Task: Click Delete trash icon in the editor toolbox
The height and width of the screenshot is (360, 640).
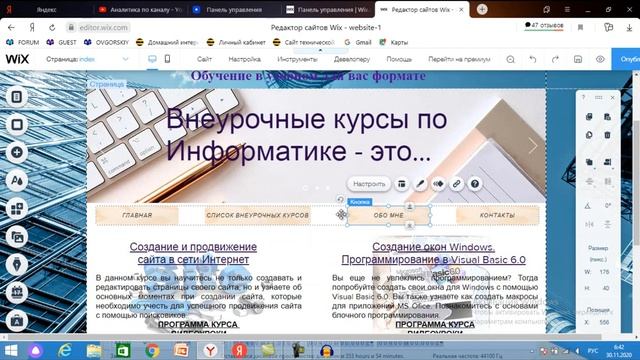Action: [x=607, y=135]
